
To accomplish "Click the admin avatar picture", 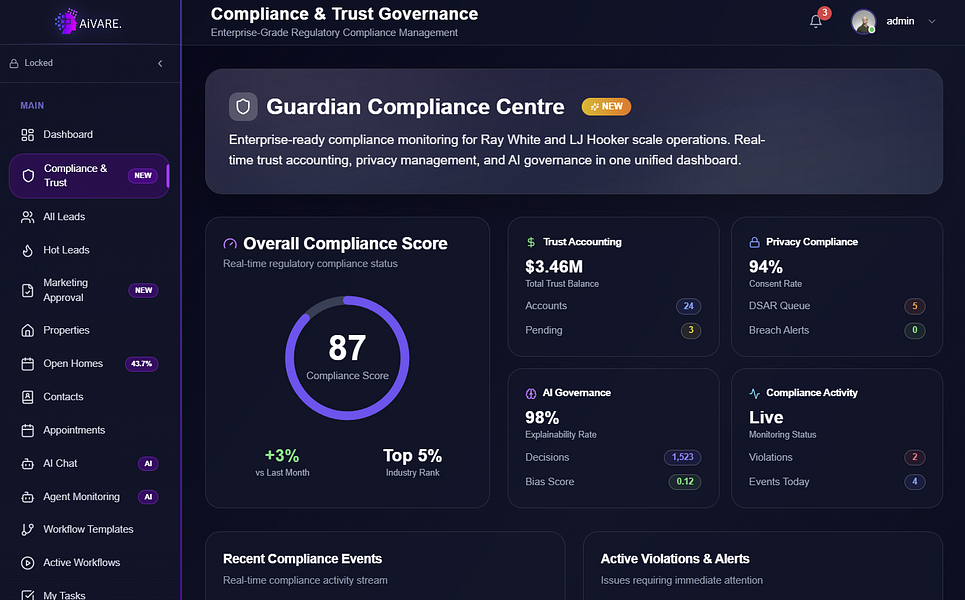I will pyautogui.click(x=863, y=22).
